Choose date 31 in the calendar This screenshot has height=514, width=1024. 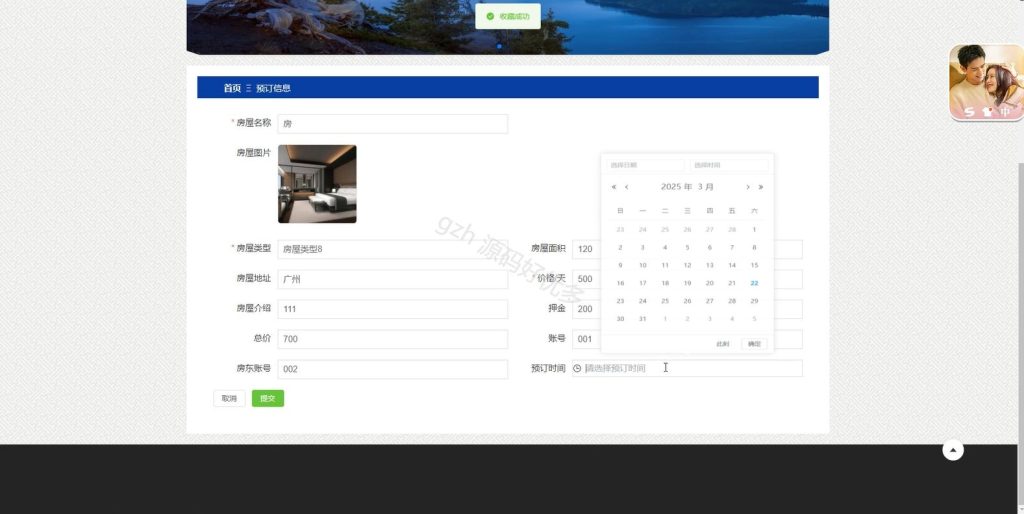[x=643, y=319]
